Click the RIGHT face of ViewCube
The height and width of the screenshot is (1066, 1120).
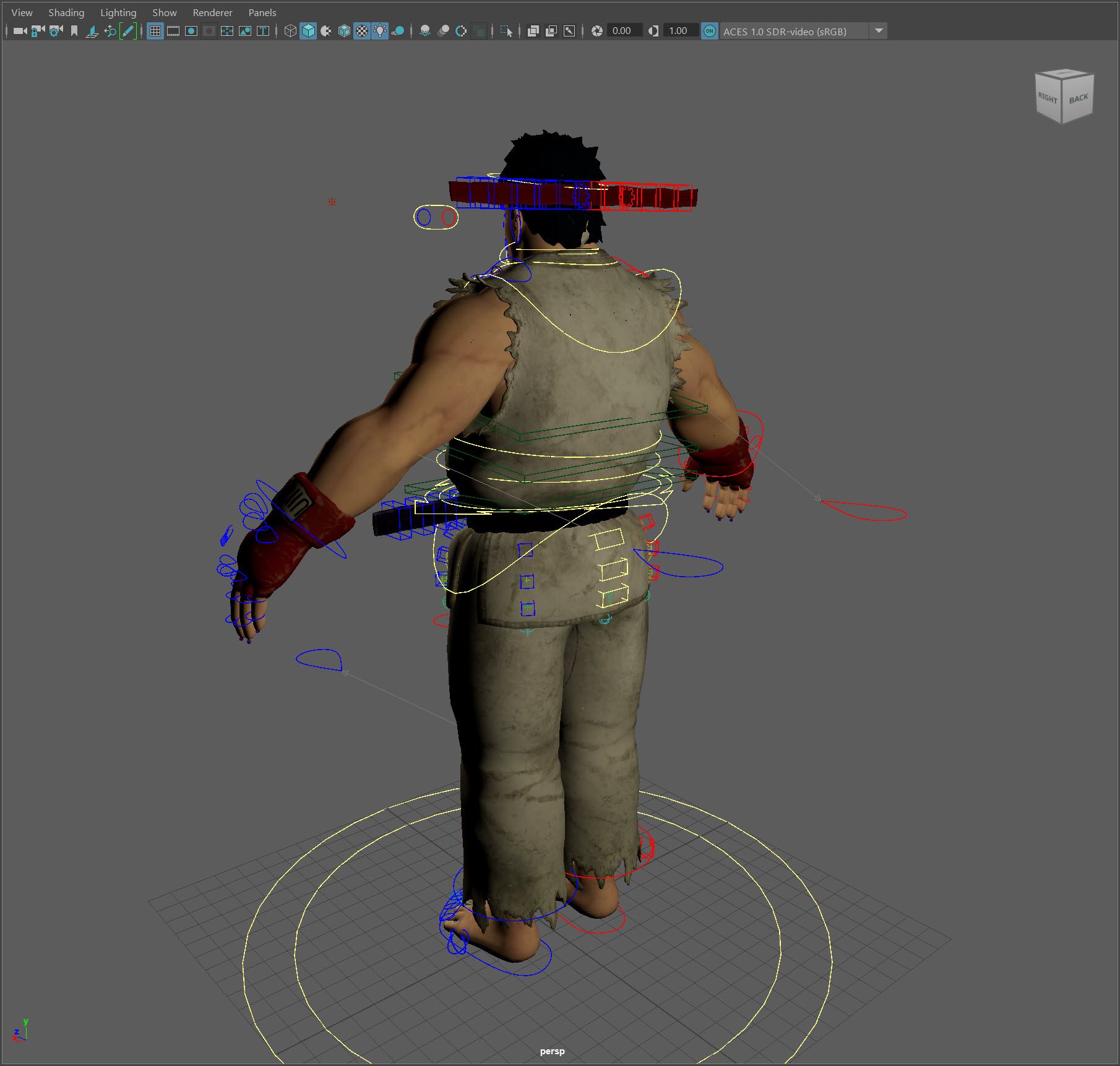tap(1048, 99)
